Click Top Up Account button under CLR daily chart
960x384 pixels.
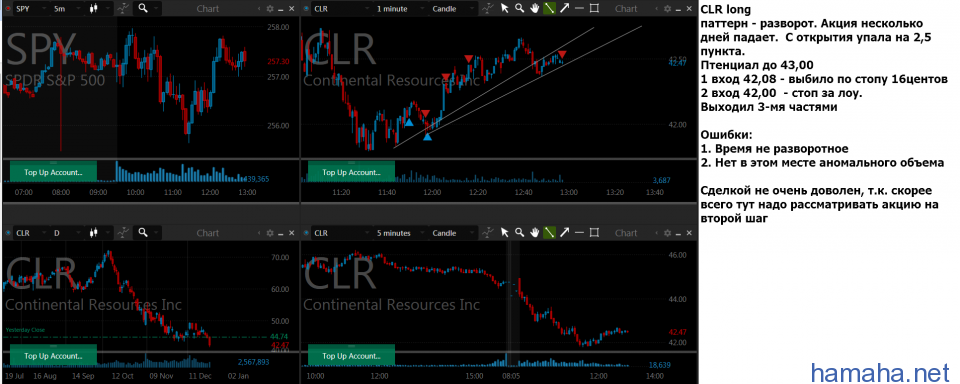coord(53,356)
